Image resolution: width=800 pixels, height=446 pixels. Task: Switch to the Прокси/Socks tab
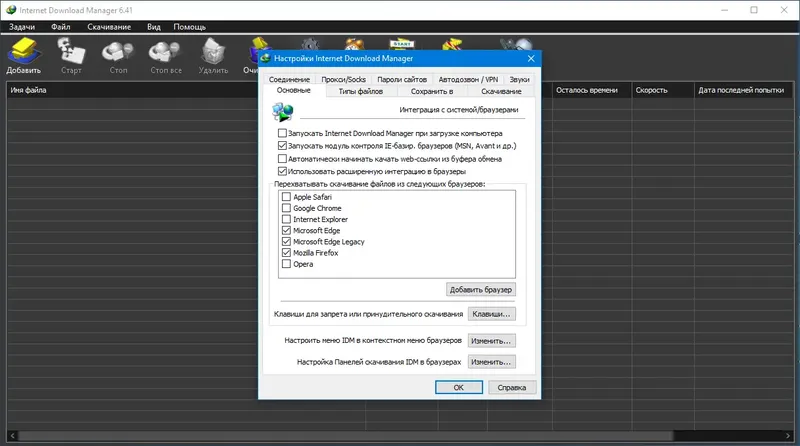point(343,79)
